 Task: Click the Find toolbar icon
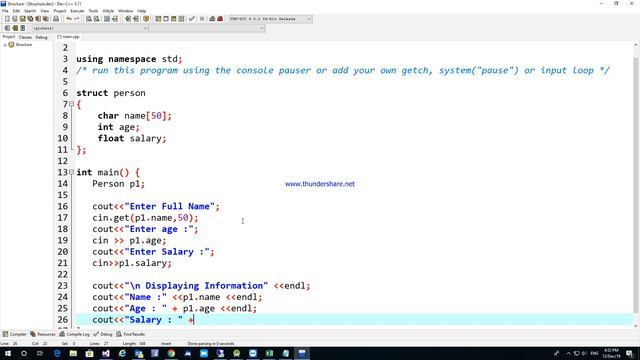[x=89, y=19]
